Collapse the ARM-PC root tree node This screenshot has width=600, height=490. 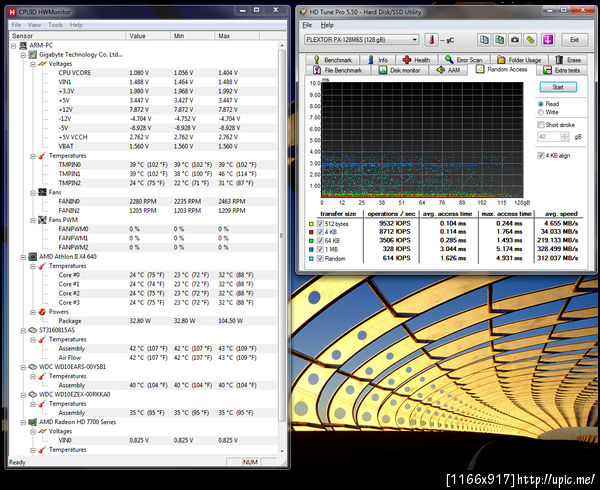click(x=14, y=46)
